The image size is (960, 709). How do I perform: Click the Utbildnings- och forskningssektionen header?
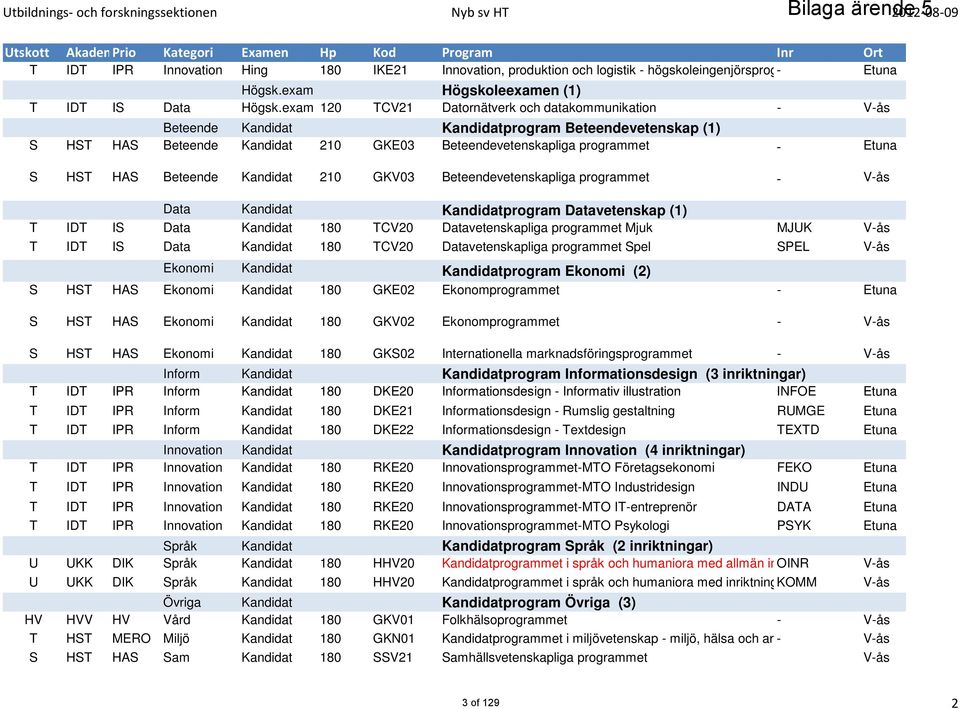click(110, 12)
